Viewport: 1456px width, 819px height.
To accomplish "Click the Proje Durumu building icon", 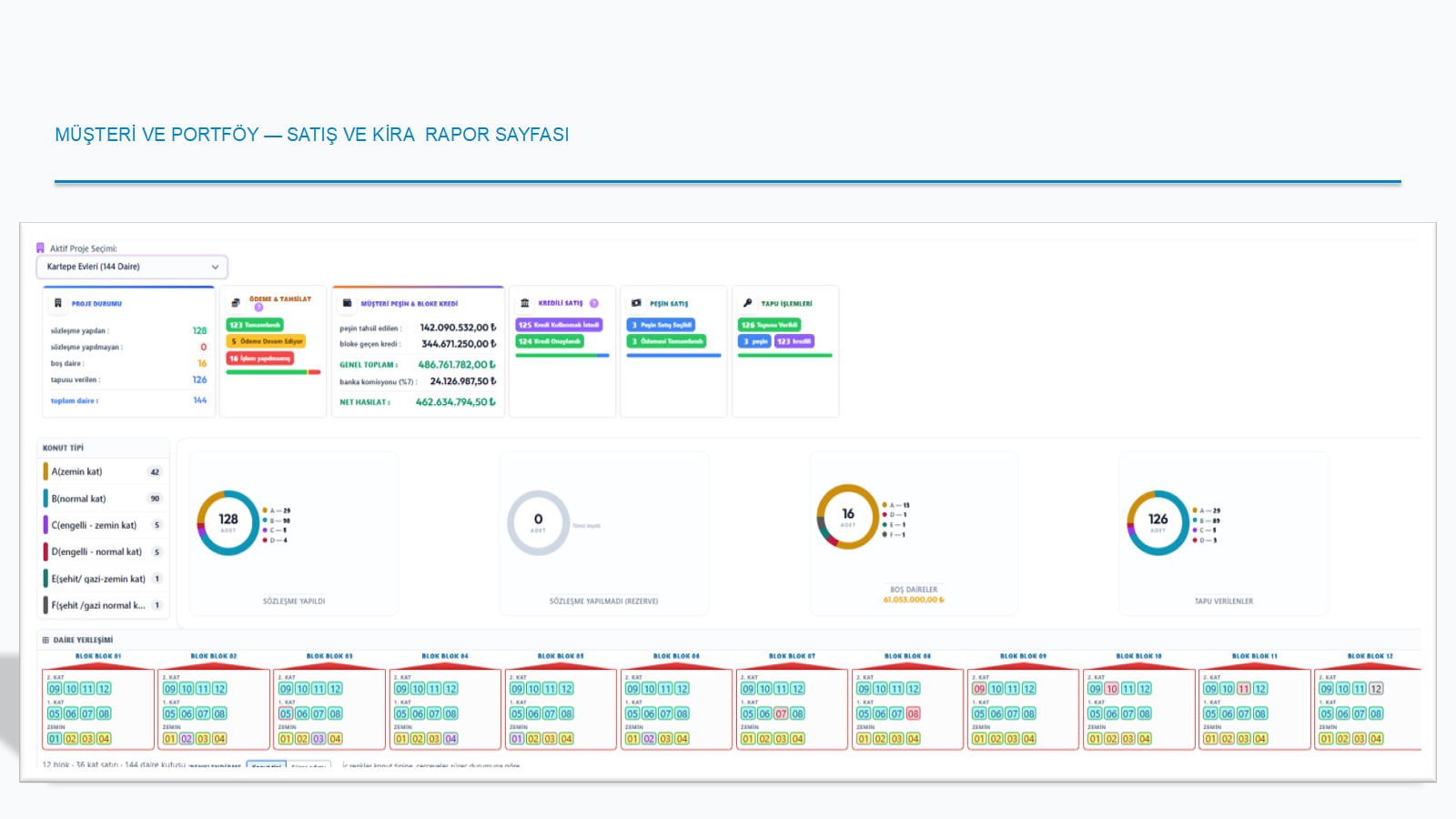I will (x=58, y=303).
